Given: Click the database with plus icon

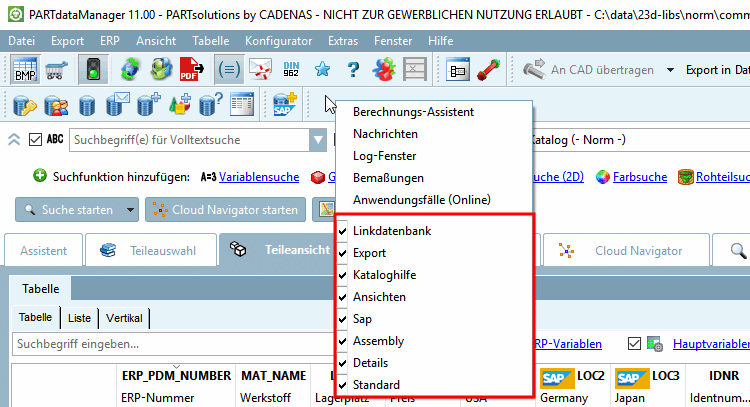Looking at the screenshot, I should click(149, 105).
